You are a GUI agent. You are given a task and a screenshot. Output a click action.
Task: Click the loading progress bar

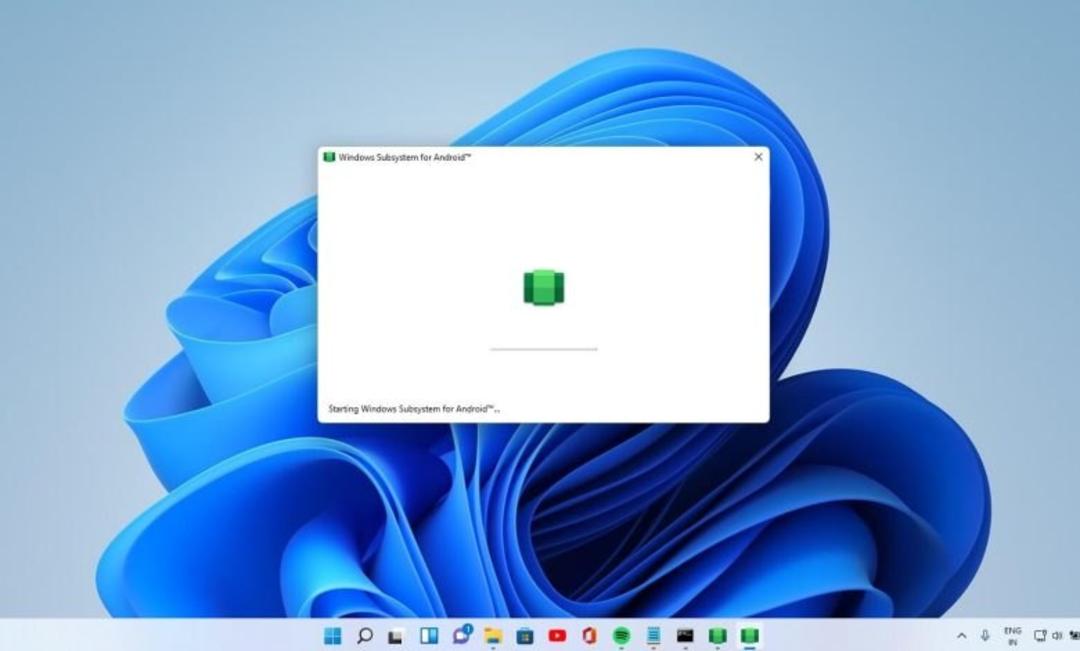point(544,349)
